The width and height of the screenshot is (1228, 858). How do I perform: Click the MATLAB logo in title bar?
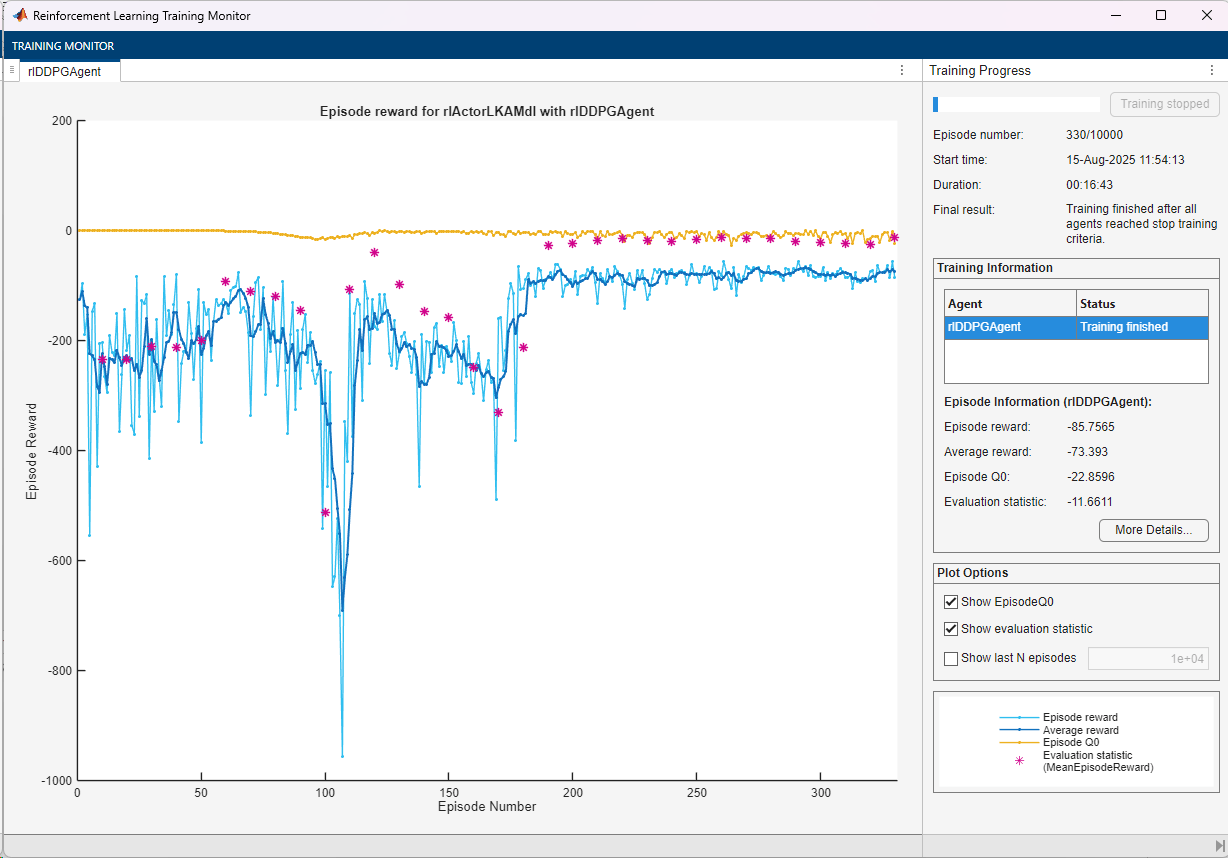(19, 16)
